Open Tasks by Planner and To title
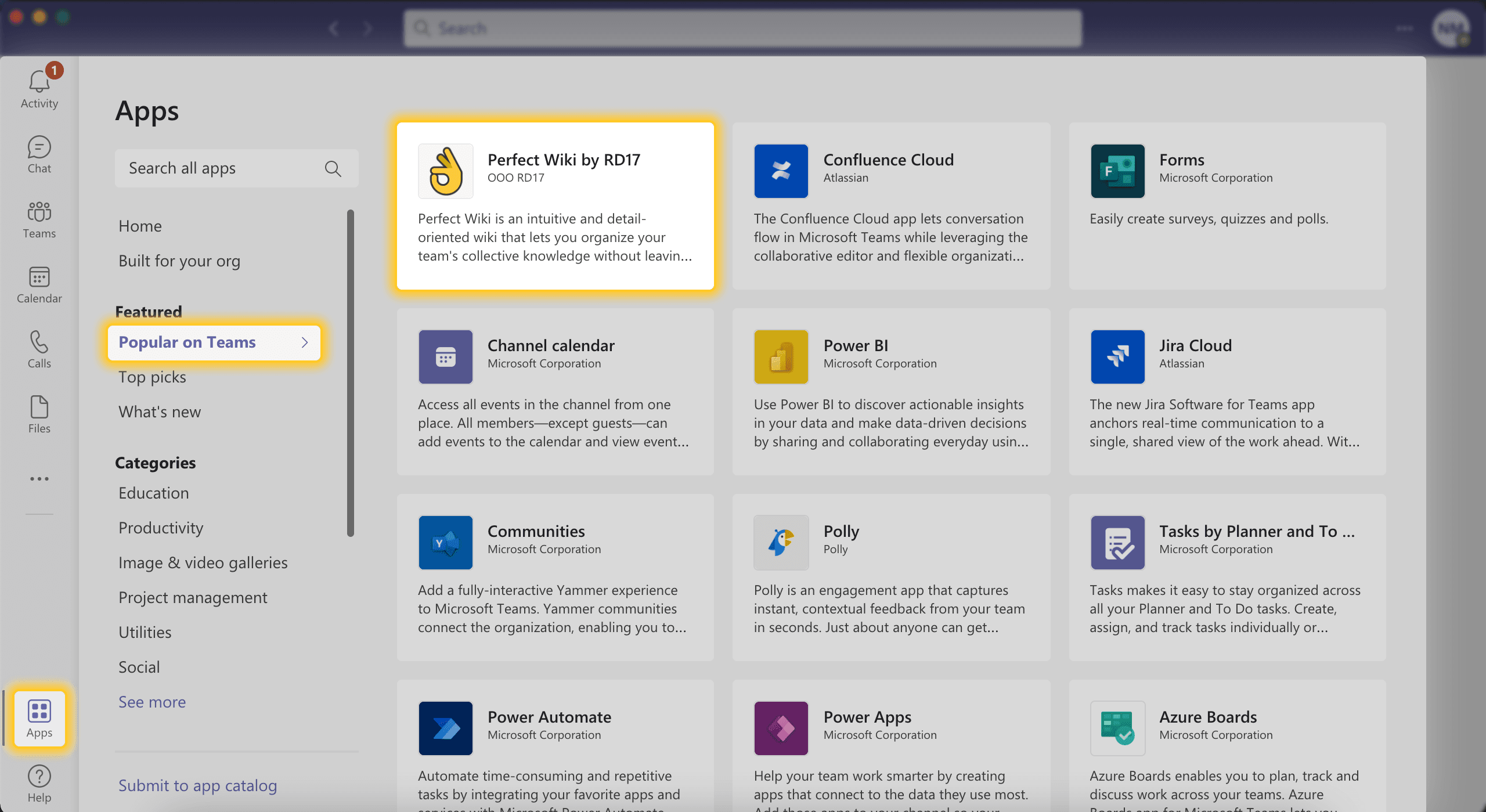The image size is (1486, 812). (1257, 531)
